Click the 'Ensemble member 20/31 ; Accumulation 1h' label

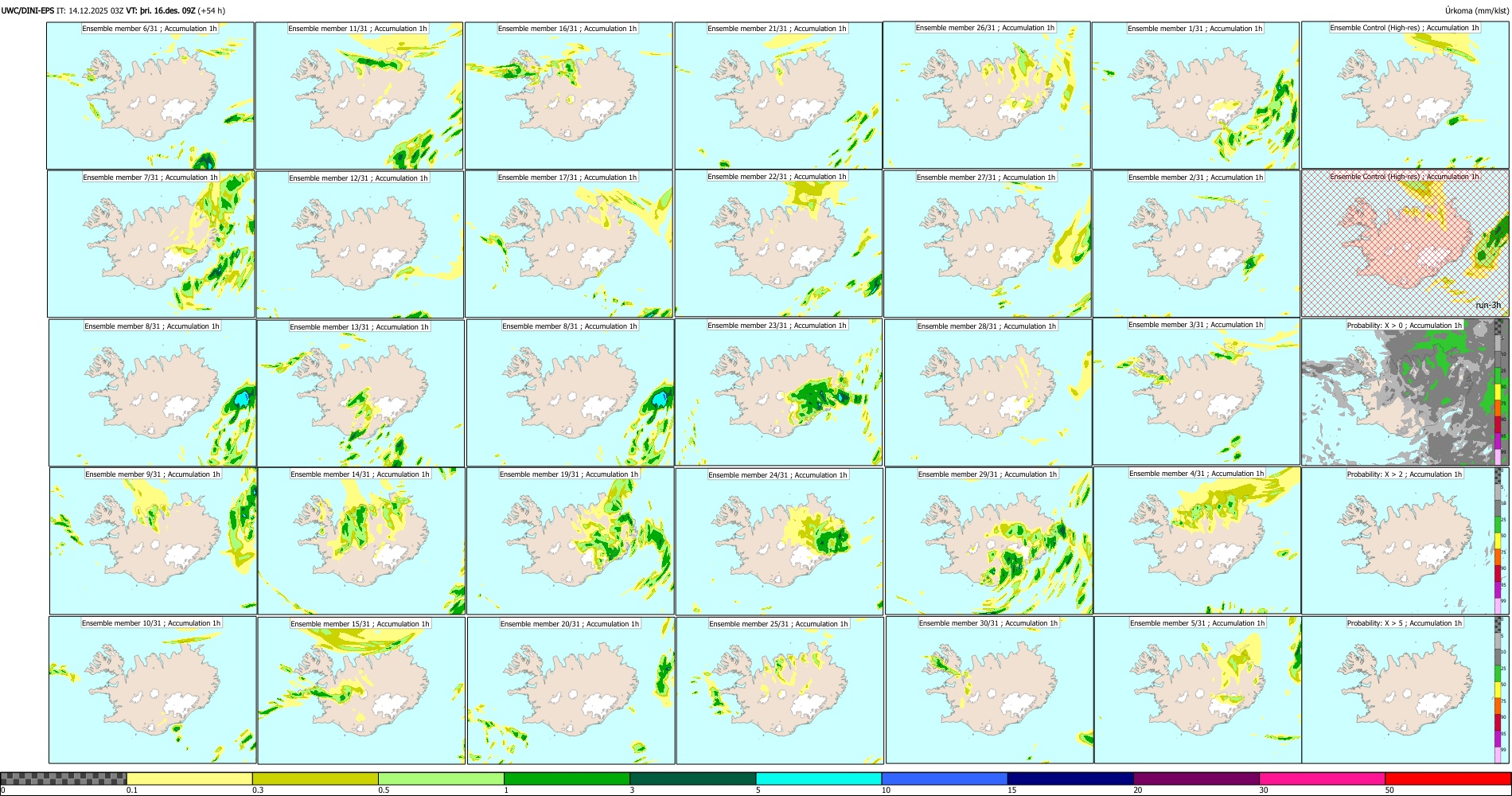(570, 624)
